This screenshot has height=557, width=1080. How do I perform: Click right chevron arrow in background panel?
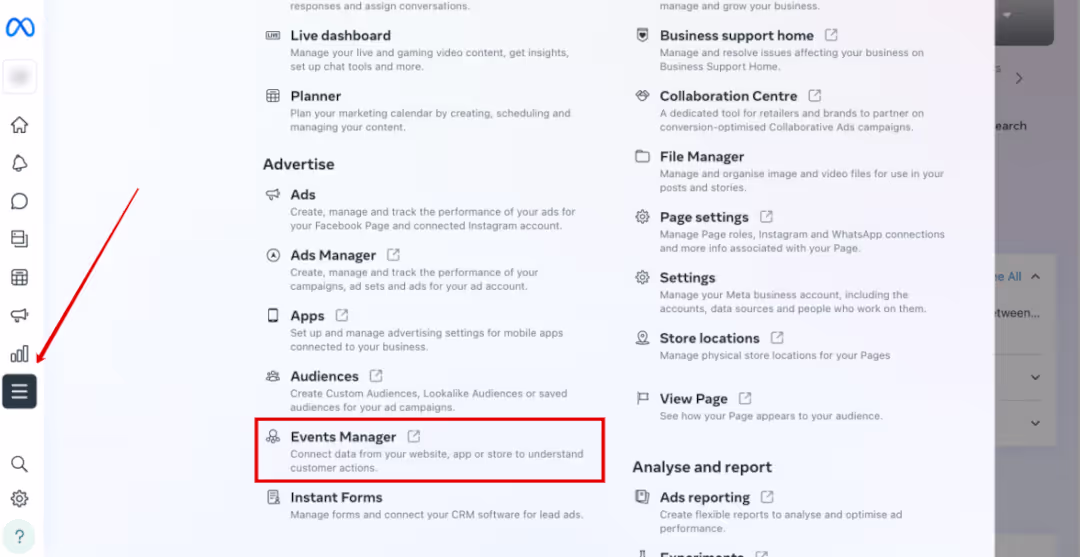tap(1020, 78)
